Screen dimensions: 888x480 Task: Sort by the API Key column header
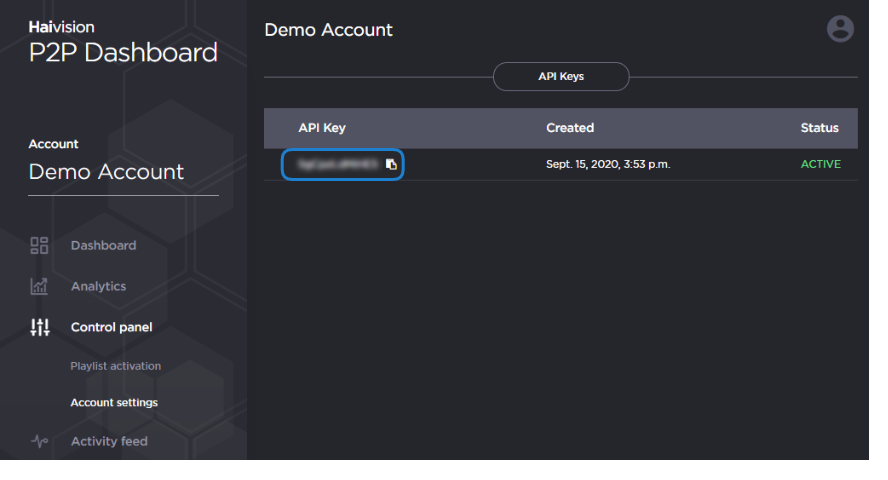322,128
